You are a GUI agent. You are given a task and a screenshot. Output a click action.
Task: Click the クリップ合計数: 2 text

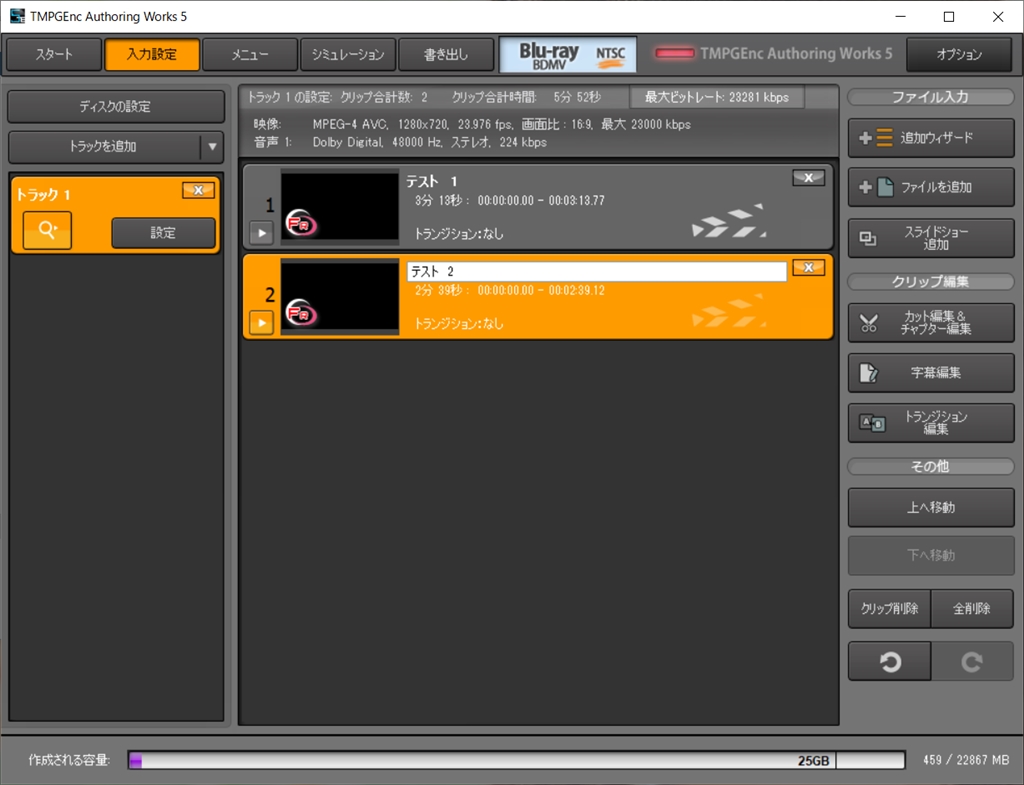coord(384,97)
